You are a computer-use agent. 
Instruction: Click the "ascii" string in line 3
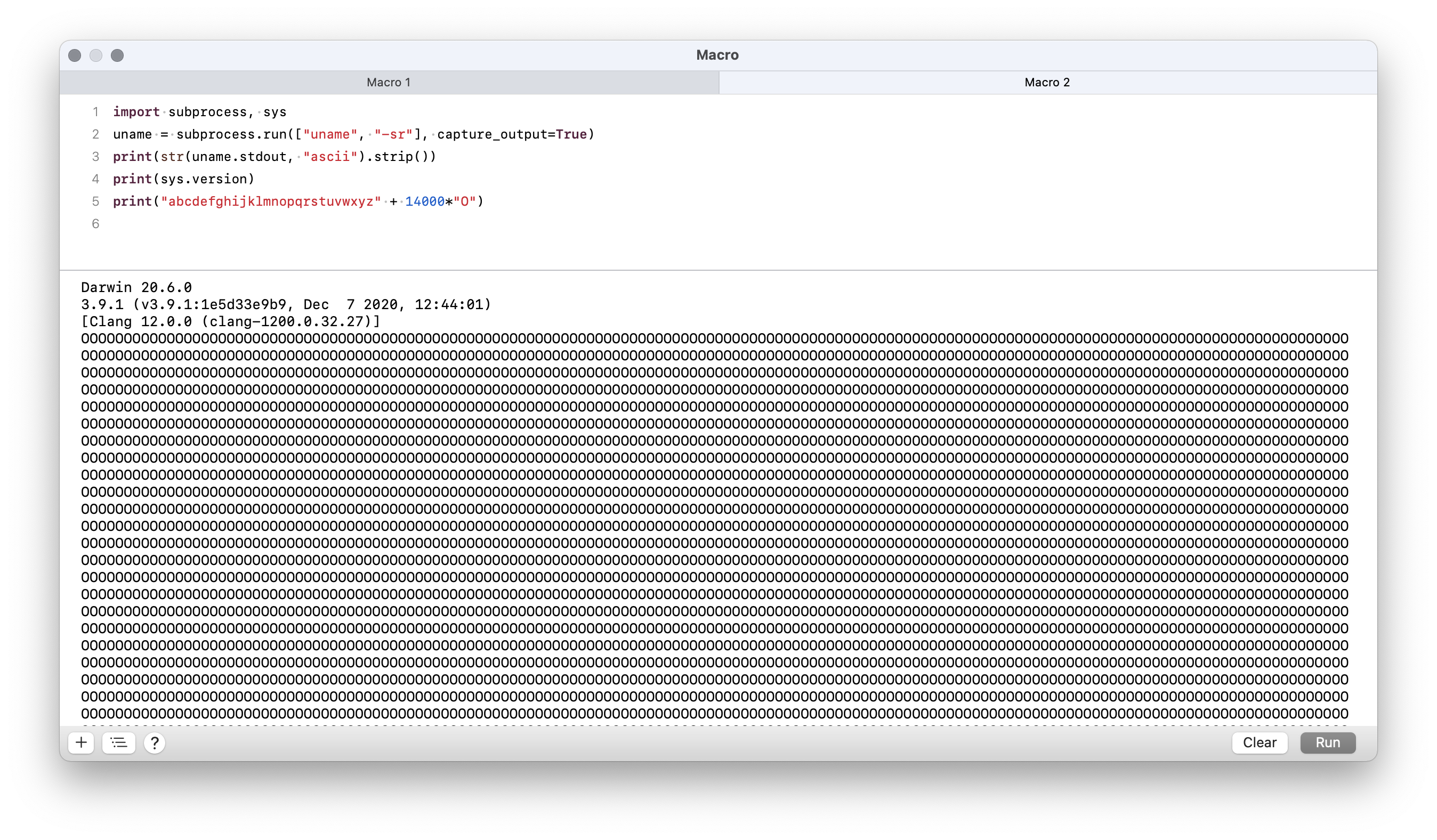329,156
